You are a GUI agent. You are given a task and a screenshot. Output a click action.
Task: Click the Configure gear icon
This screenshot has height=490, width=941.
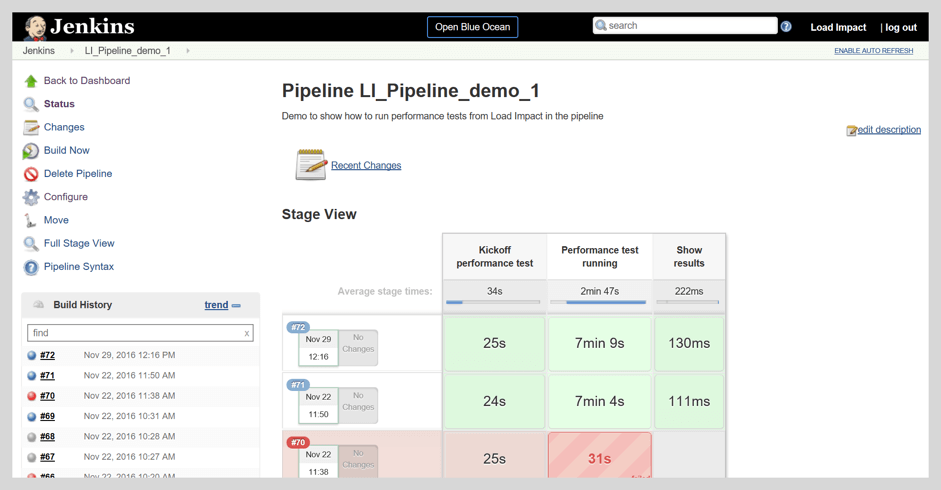coord(31,197)
